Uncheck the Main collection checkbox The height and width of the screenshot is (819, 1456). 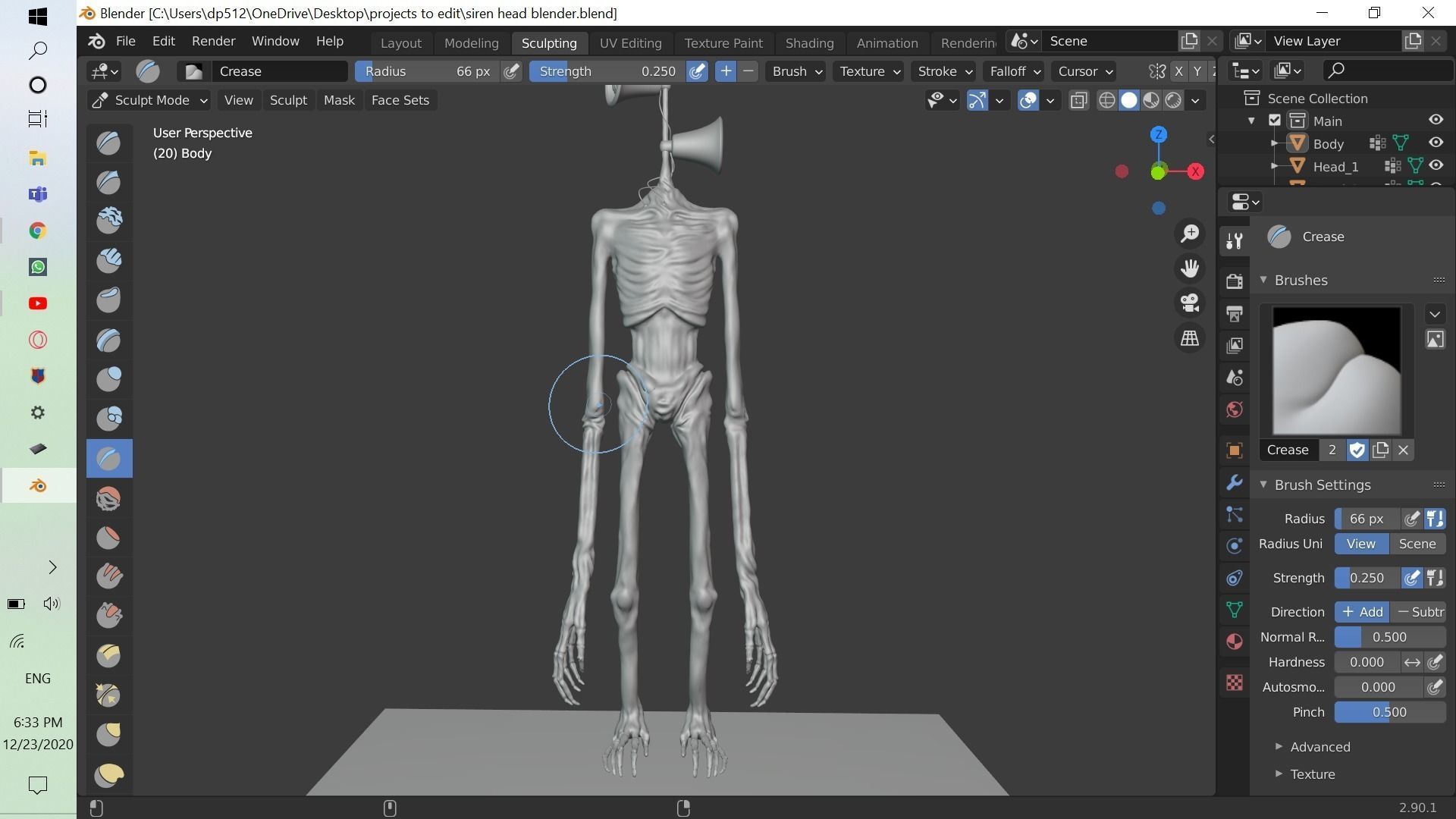[1275, 121]
